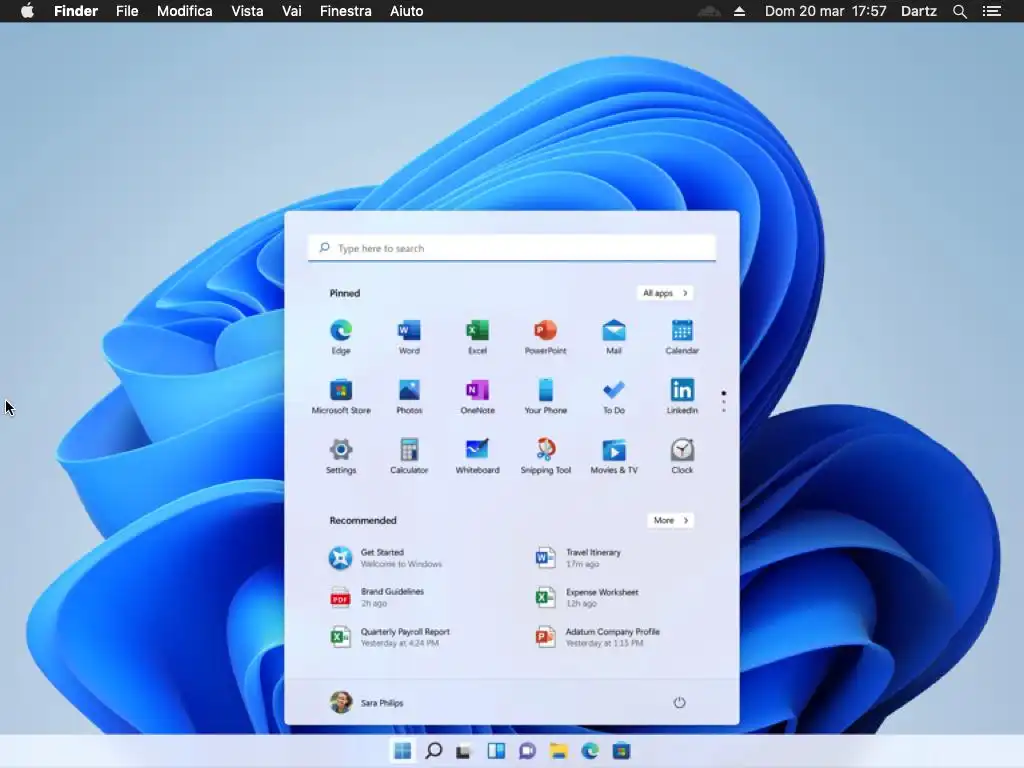Open Sara Philips user account

click(x=366, y=703)
